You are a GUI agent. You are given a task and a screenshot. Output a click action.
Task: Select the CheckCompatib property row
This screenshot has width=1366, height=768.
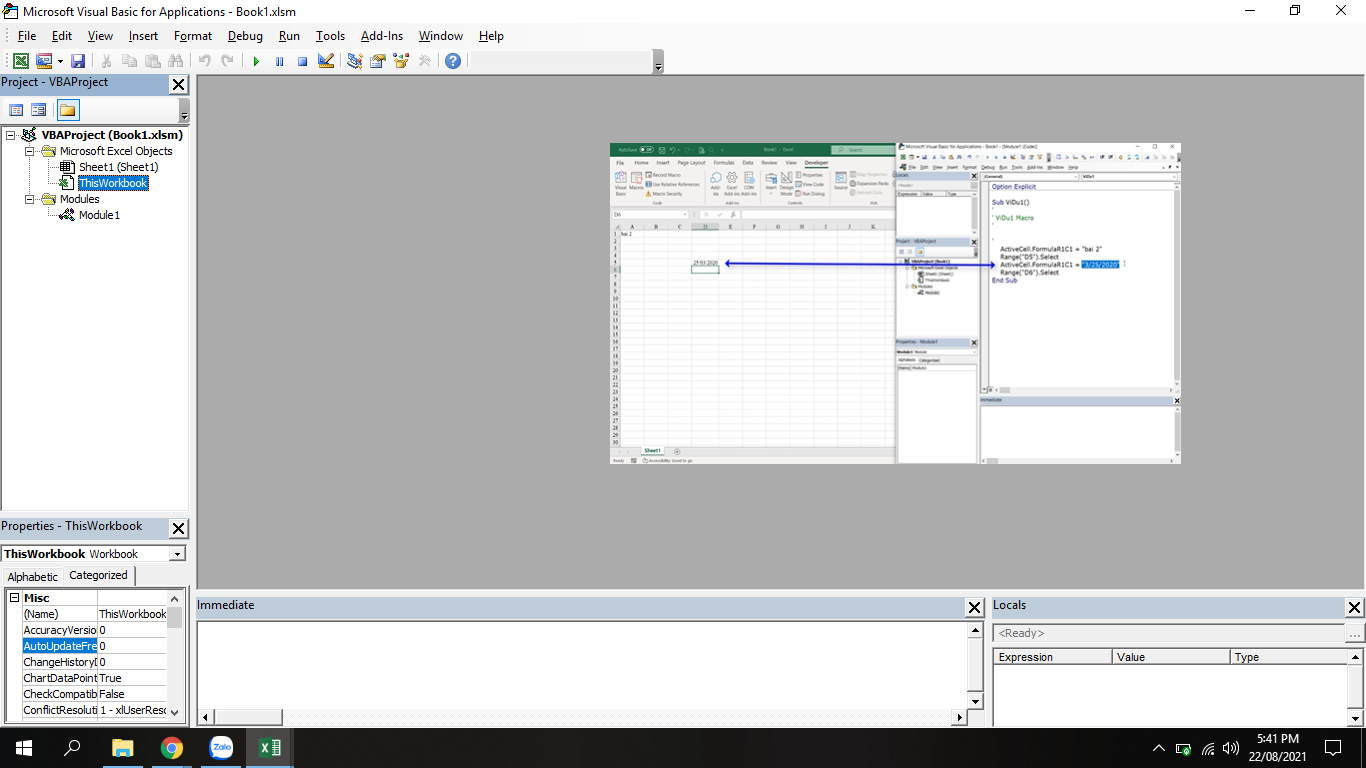click(x=94, y=694)
